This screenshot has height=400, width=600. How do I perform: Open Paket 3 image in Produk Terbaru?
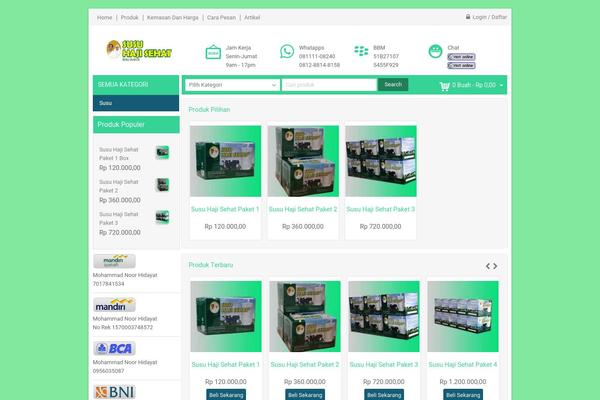384,317
